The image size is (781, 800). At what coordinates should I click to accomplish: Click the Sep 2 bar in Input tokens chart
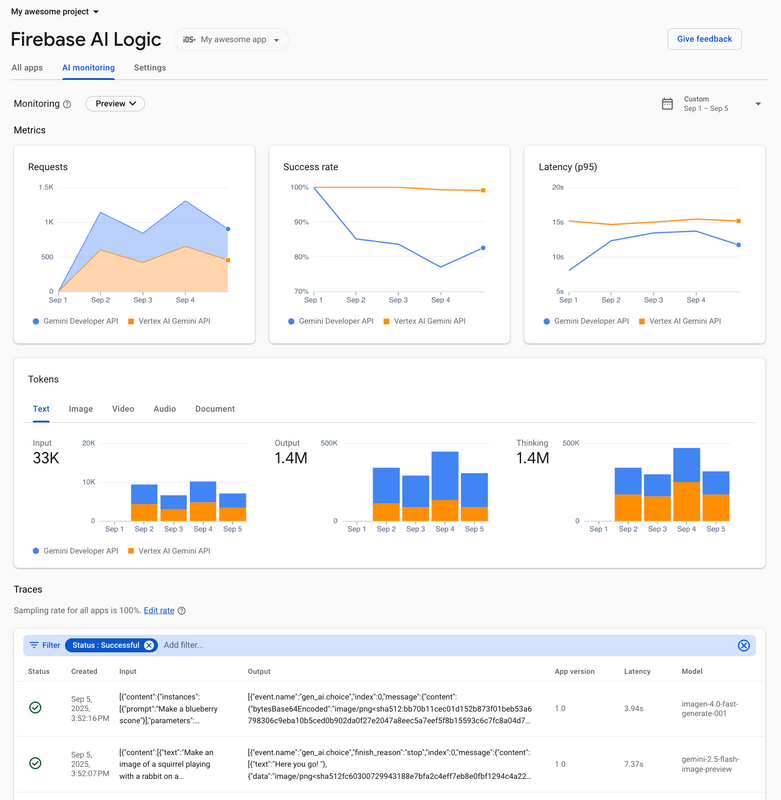[144, 503]
